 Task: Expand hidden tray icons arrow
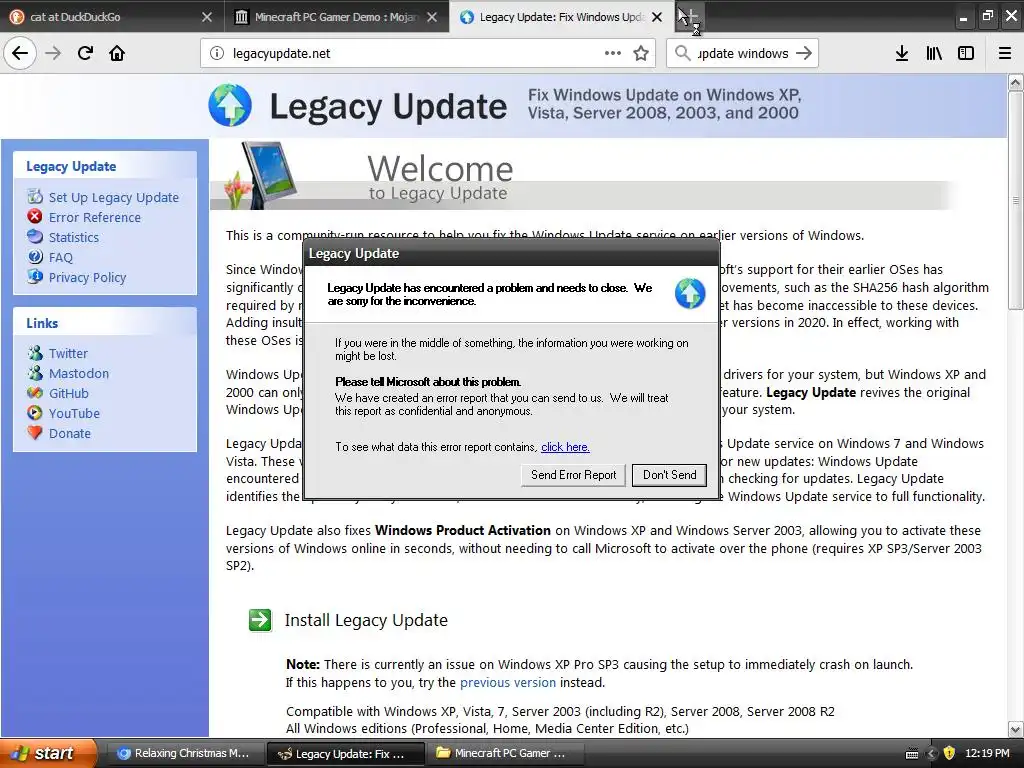click(x=932, y=754)
